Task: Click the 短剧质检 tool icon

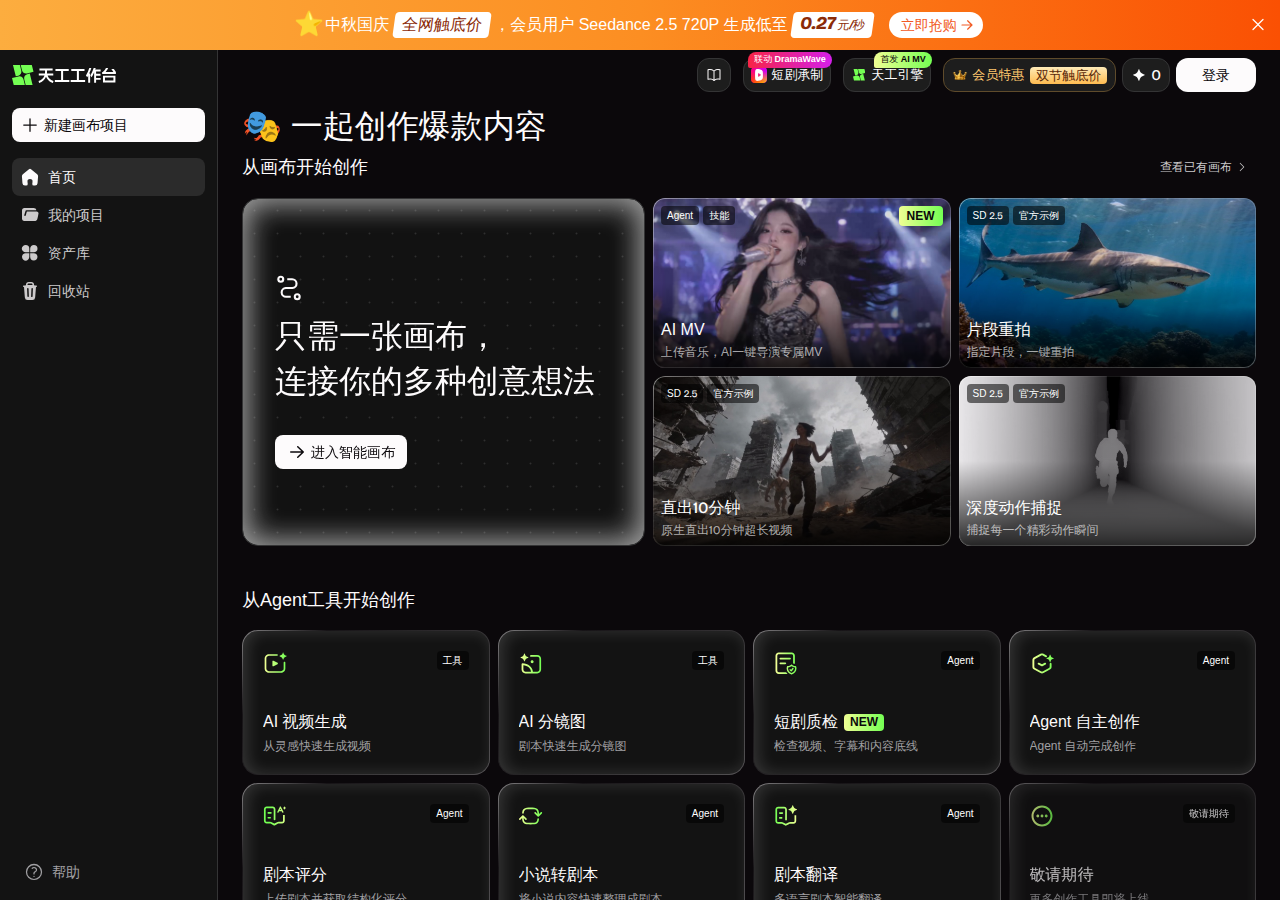Action: pyautogui.click(x=786, y=663)
